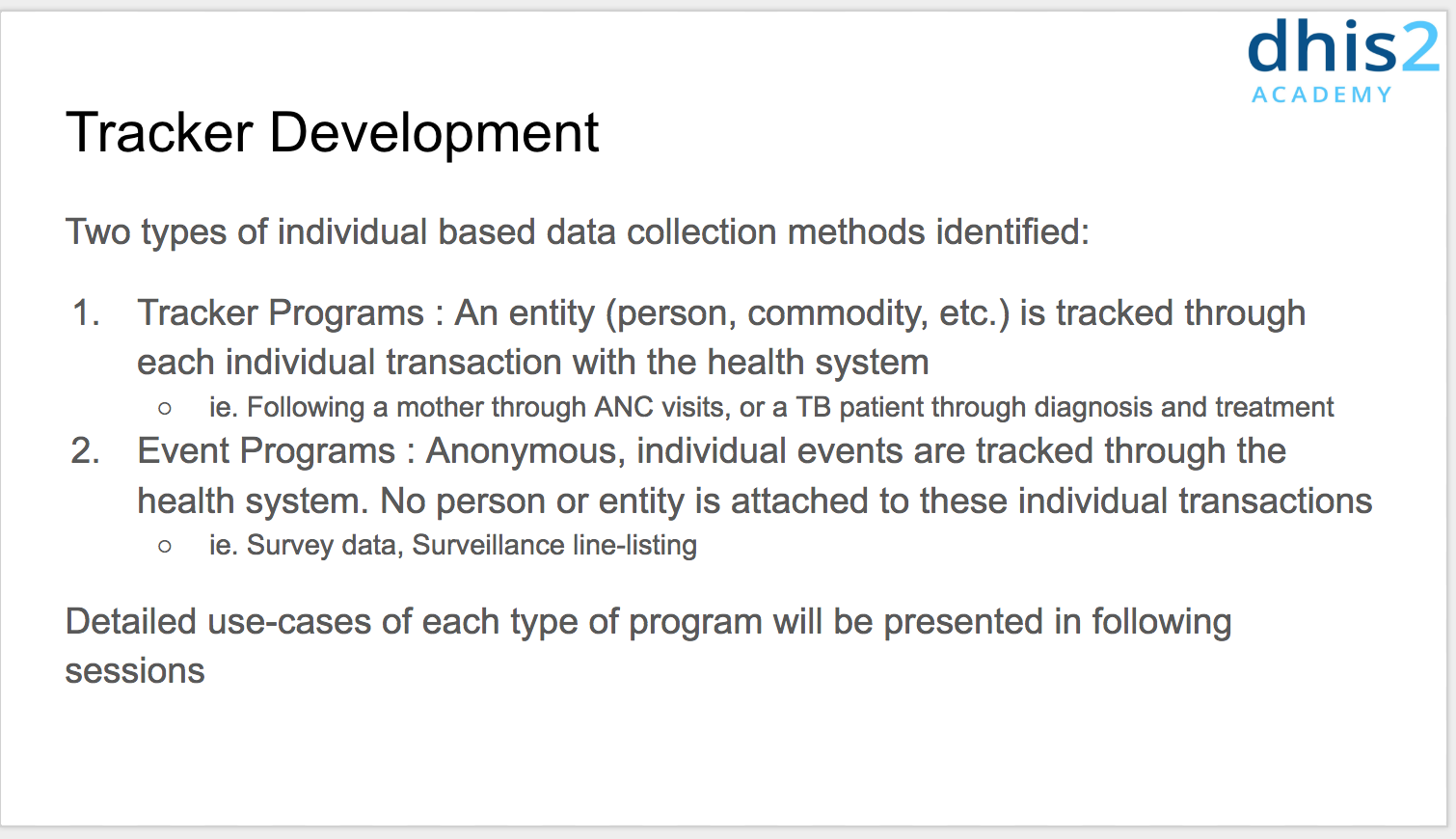Click the 'Detailed use-cases of each type' line

(x=648, y=622)
